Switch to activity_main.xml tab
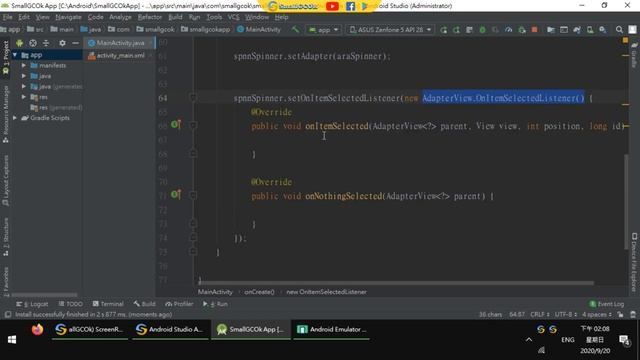 (119, 56)
